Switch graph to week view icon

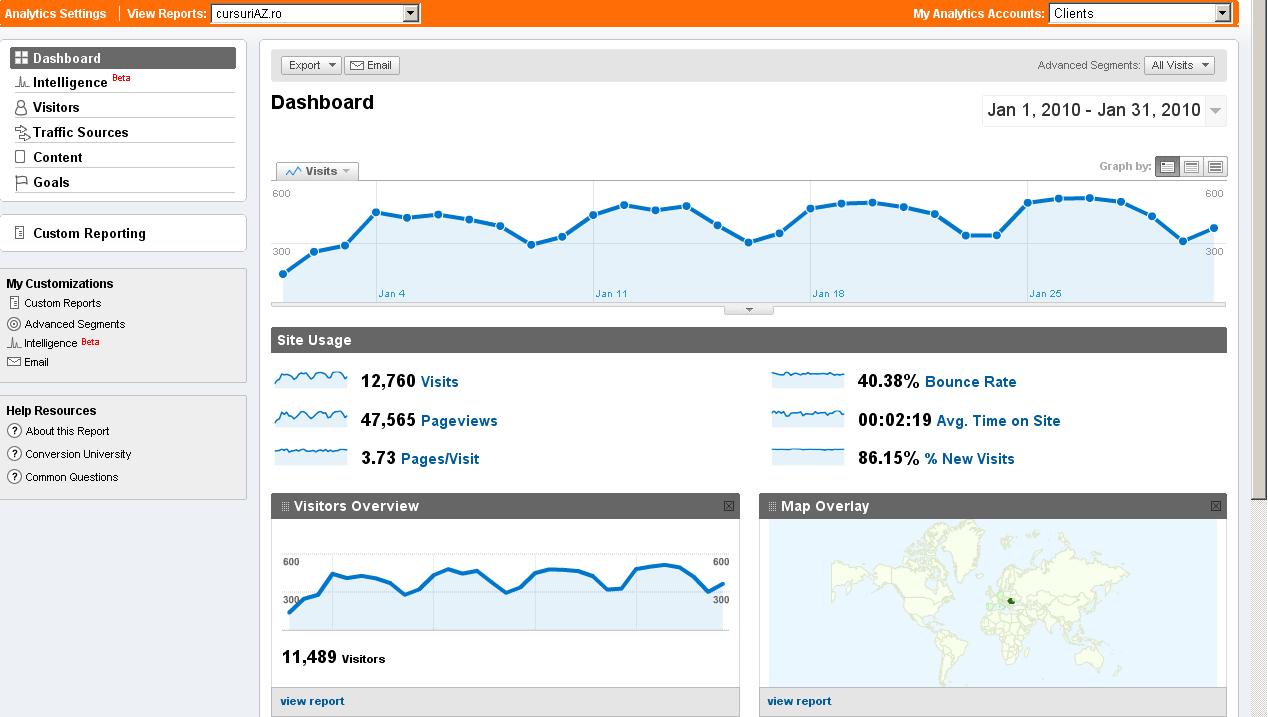[x=1191, y=167]
